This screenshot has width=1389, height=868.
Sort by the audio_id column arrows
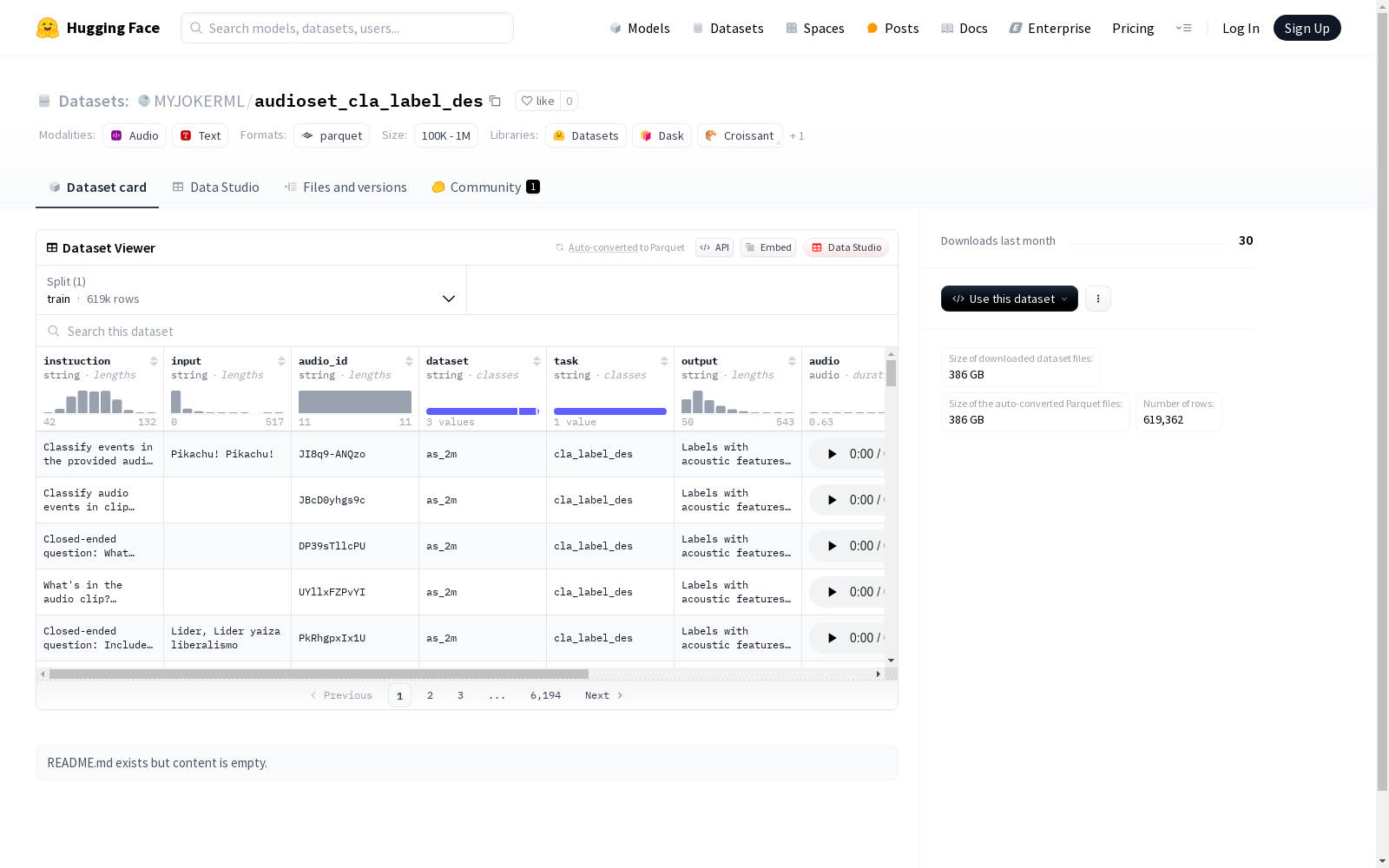(409, 361)
